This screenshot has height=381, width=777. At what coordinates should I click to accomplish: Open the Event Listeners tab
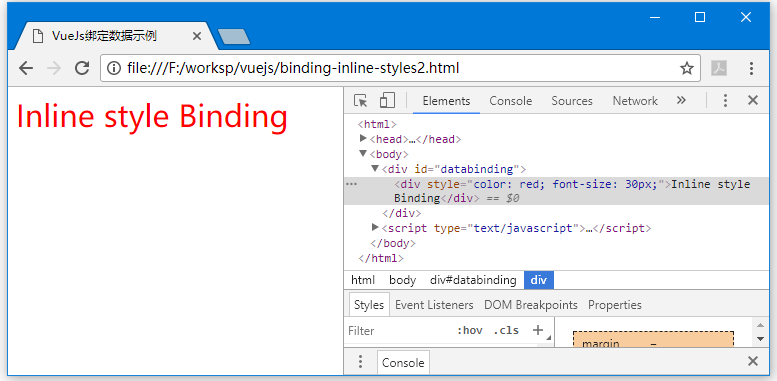pyautogui.click(x=434, y=305)
